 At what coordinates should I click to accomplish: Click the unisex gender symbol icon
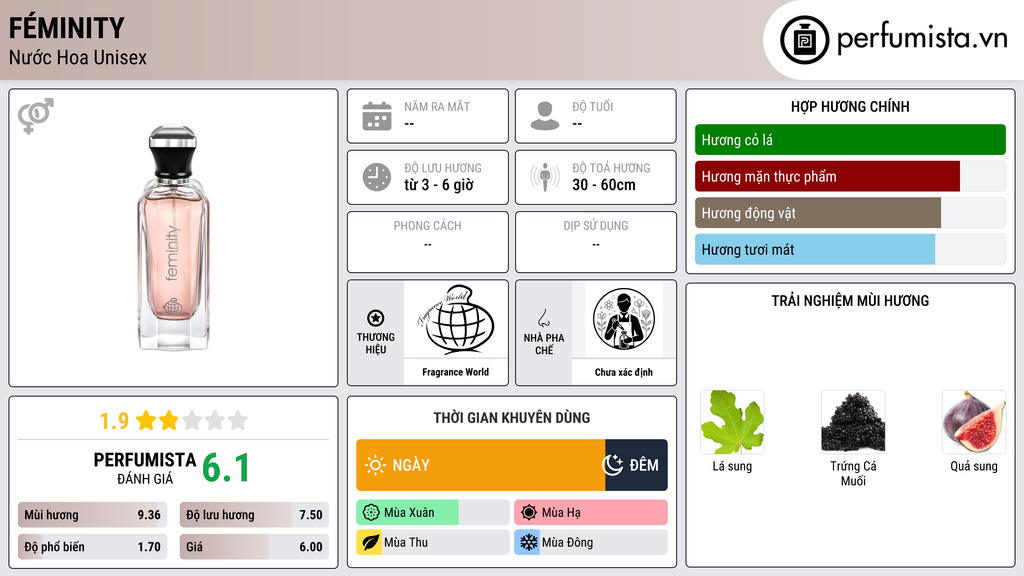click(35, 116)
